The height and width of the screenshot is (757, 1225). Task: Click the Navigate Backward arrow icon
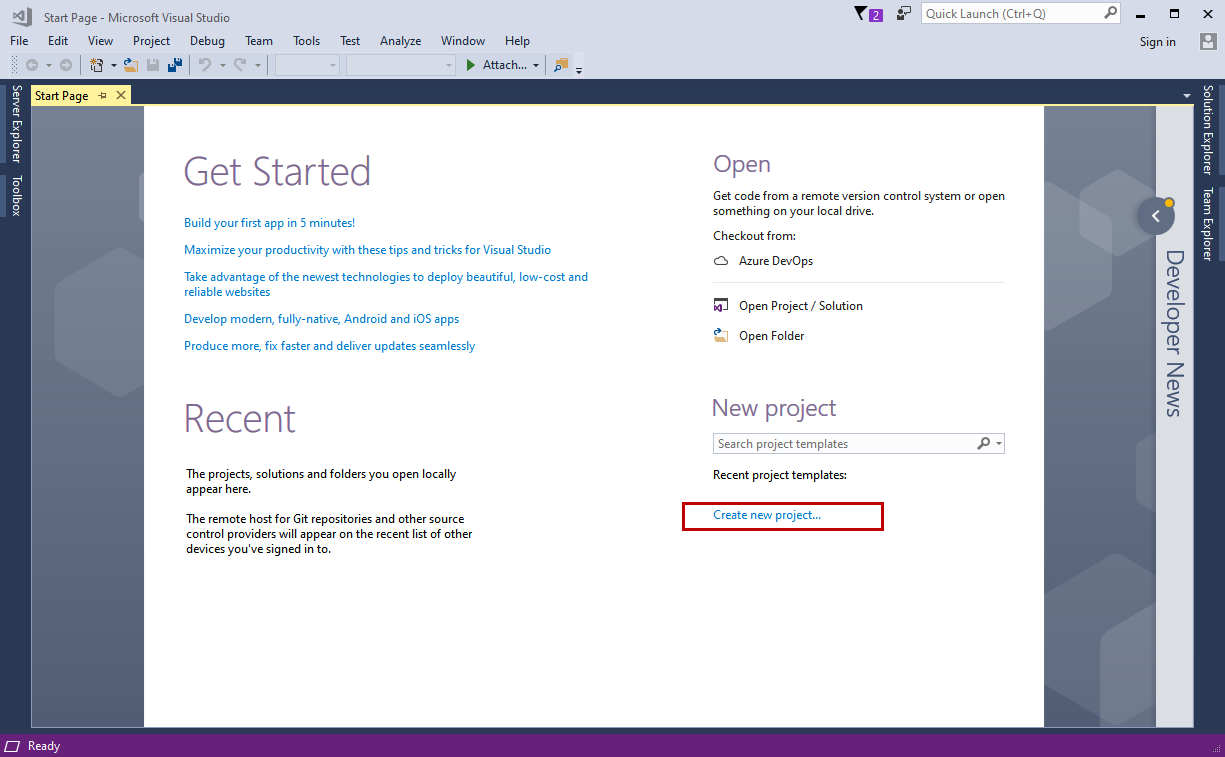pos(32,65)
